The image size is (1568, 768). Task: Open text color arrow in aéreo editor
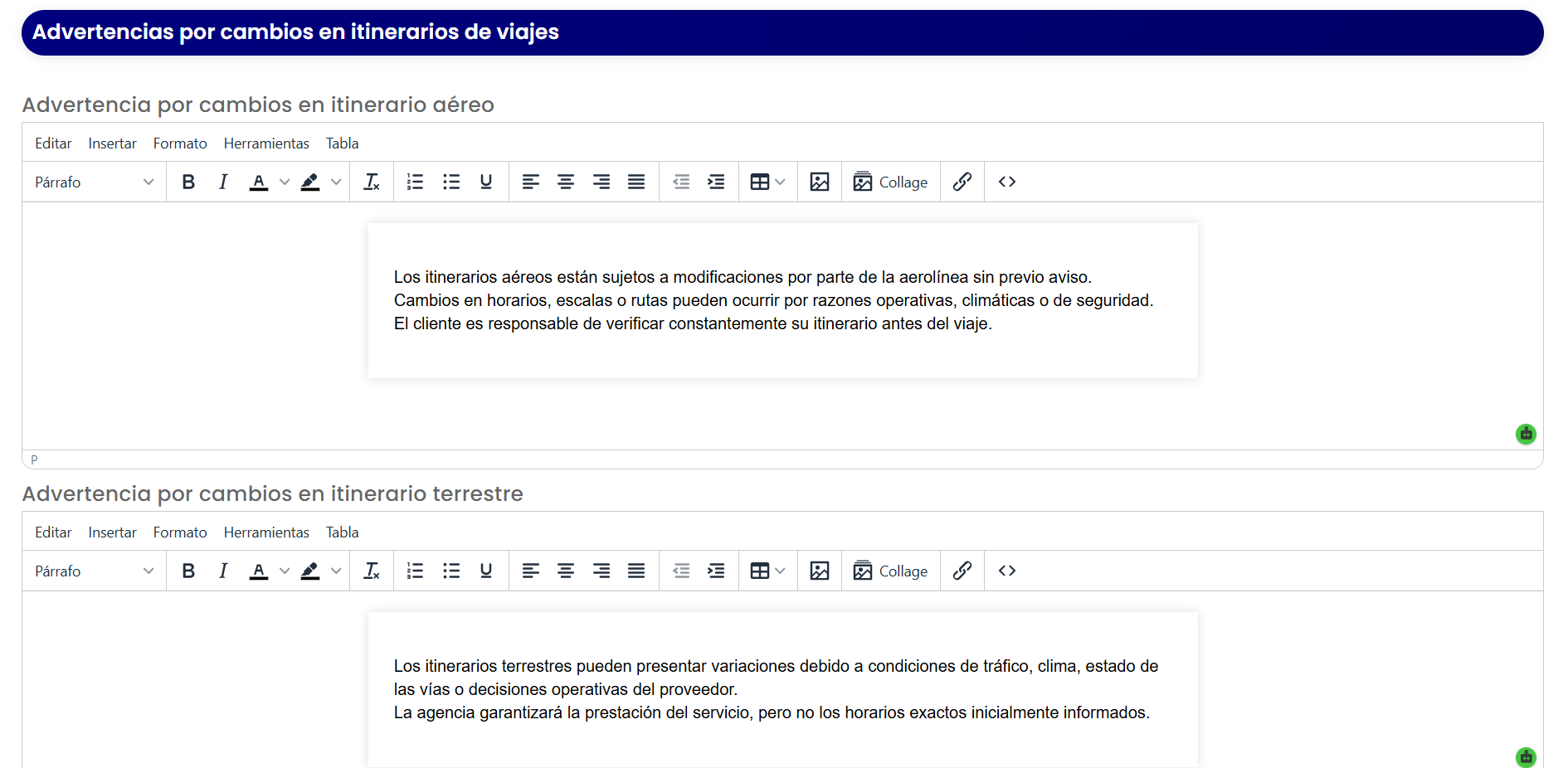click(285, 182)
